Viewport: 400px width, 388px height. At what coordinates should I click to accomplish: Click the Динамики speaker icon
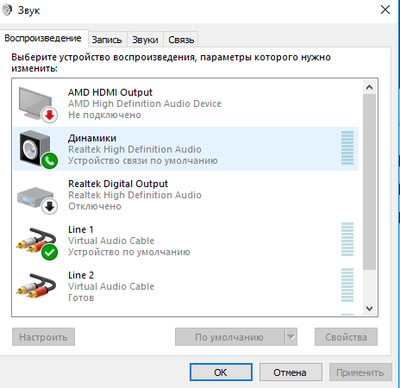38,149
